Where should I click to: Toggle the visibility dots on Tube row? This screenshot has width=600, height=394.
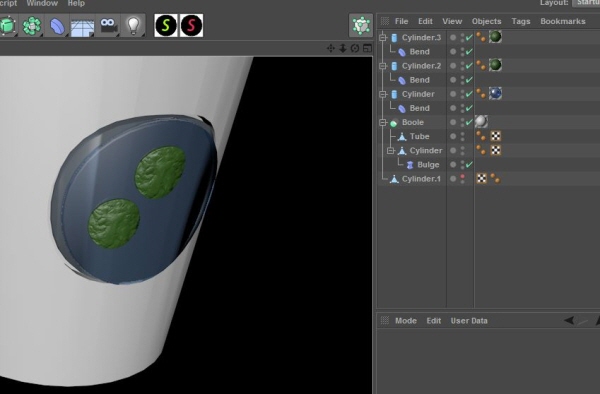[463, 136]
